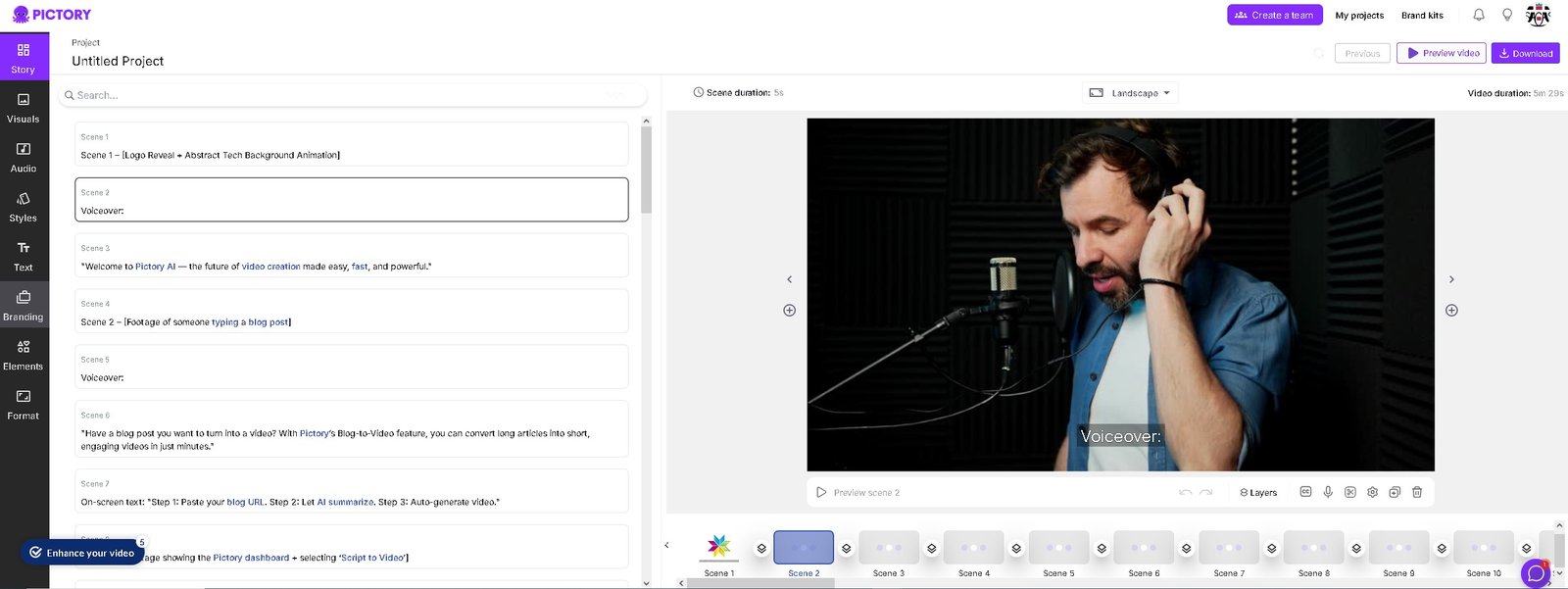Add a scene before using left plus
The height and width of the screenshot is (589, 1568).
coord(790,311)
